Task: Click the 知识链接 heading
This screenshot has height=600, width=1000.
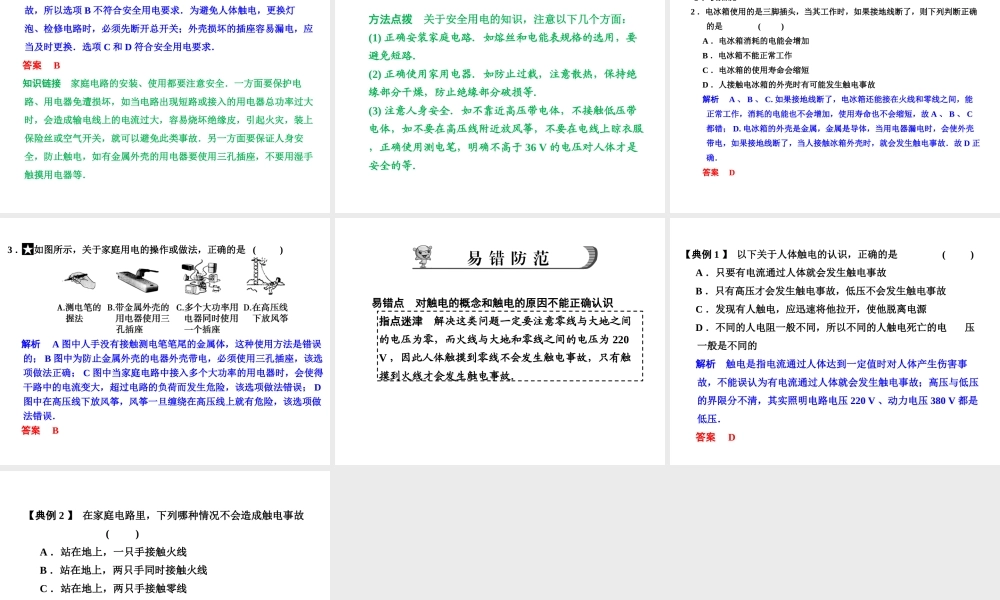Action: coord(42,84)
